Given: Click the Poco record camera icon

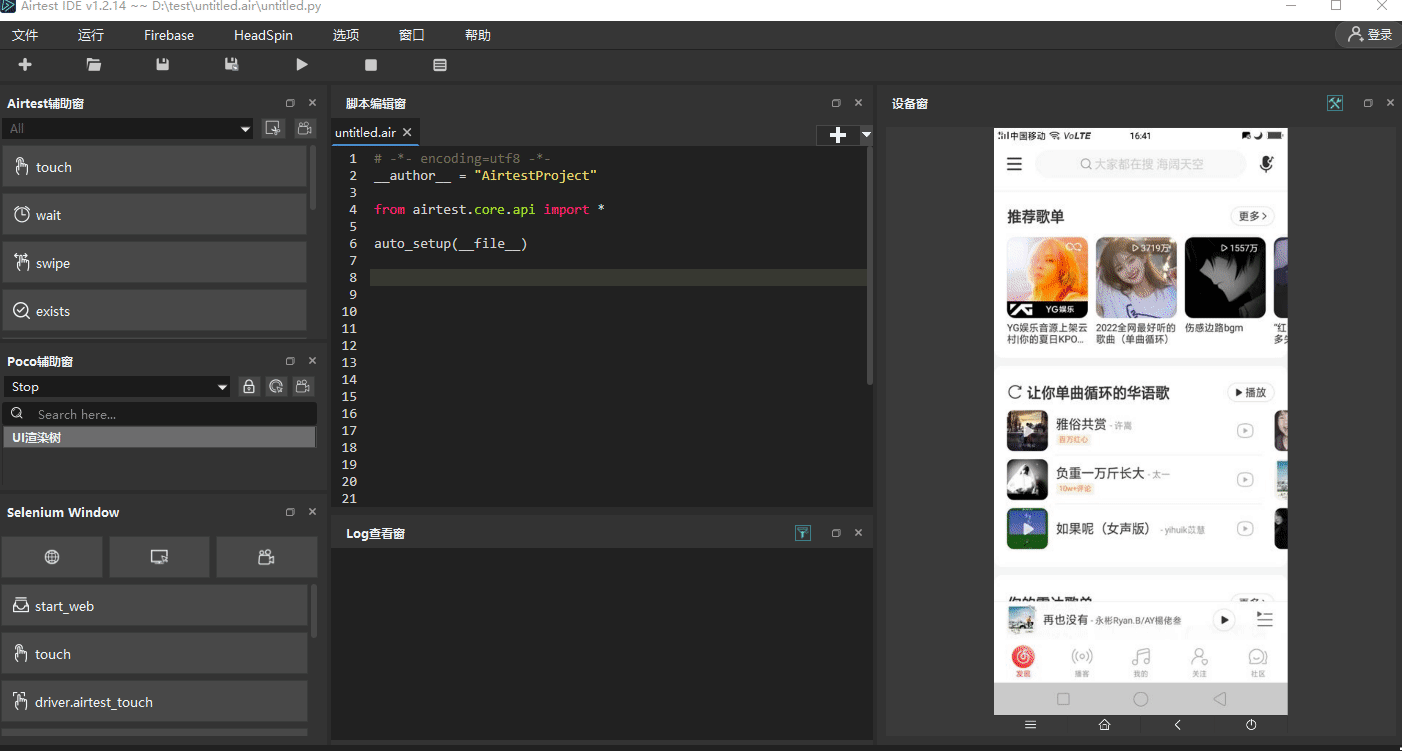Looking at the screenshot, I should pyautogui.click(x=304, y=387).
